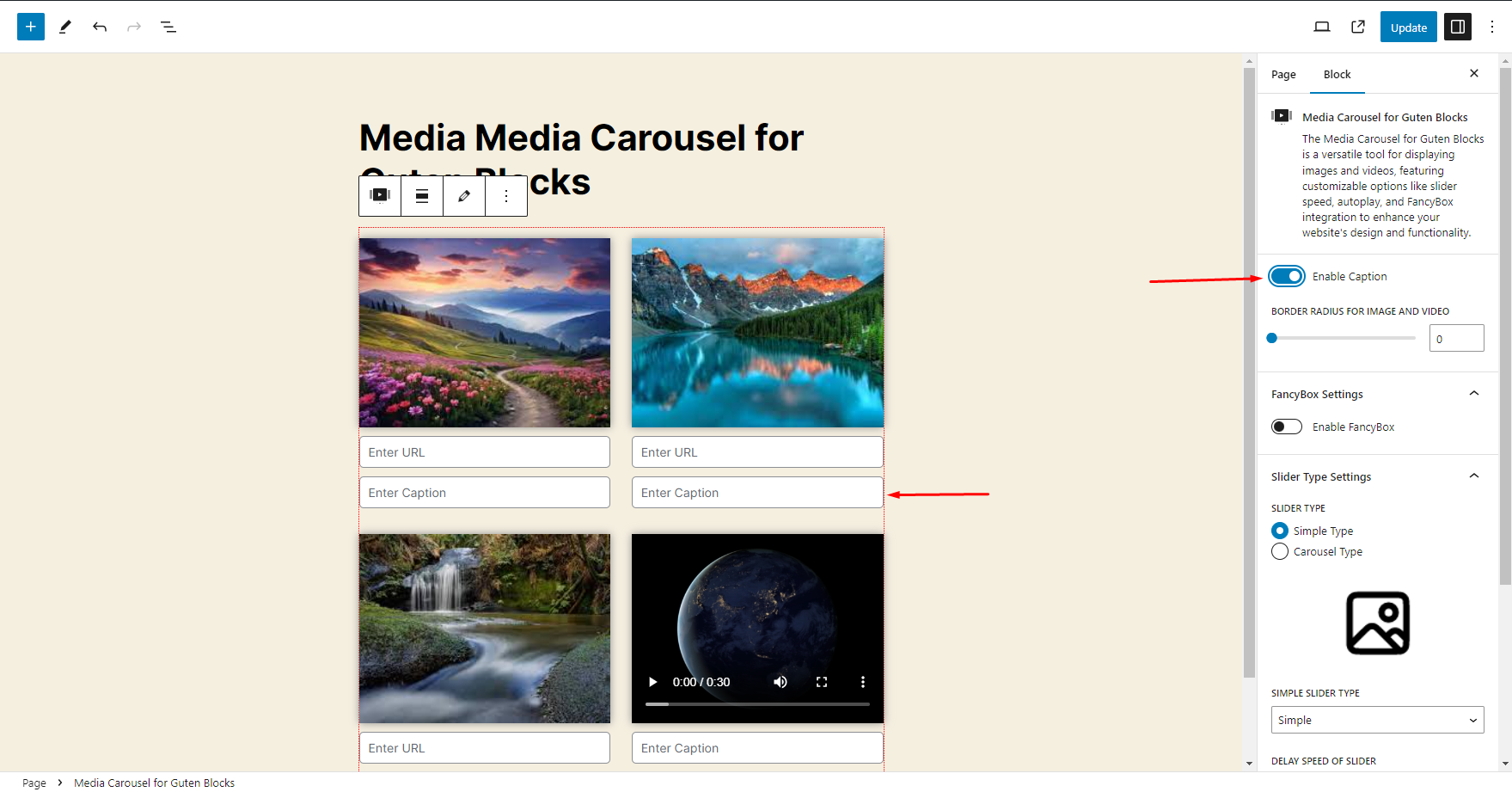Click Page in breadcrumb footer
Viewport: 1512px width, 792px height.
coord(34,783)
